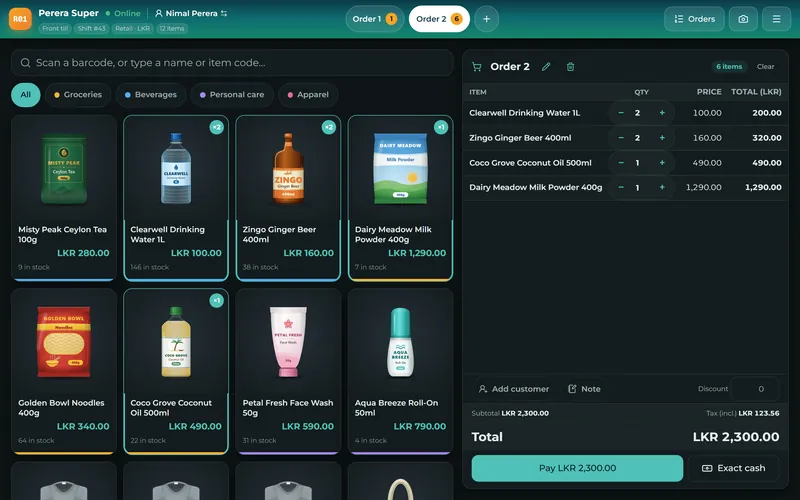Click Clearwell Drinking Water 1L order row name
The width and height of the screenshot is (800, 500).
pos(524,113)
